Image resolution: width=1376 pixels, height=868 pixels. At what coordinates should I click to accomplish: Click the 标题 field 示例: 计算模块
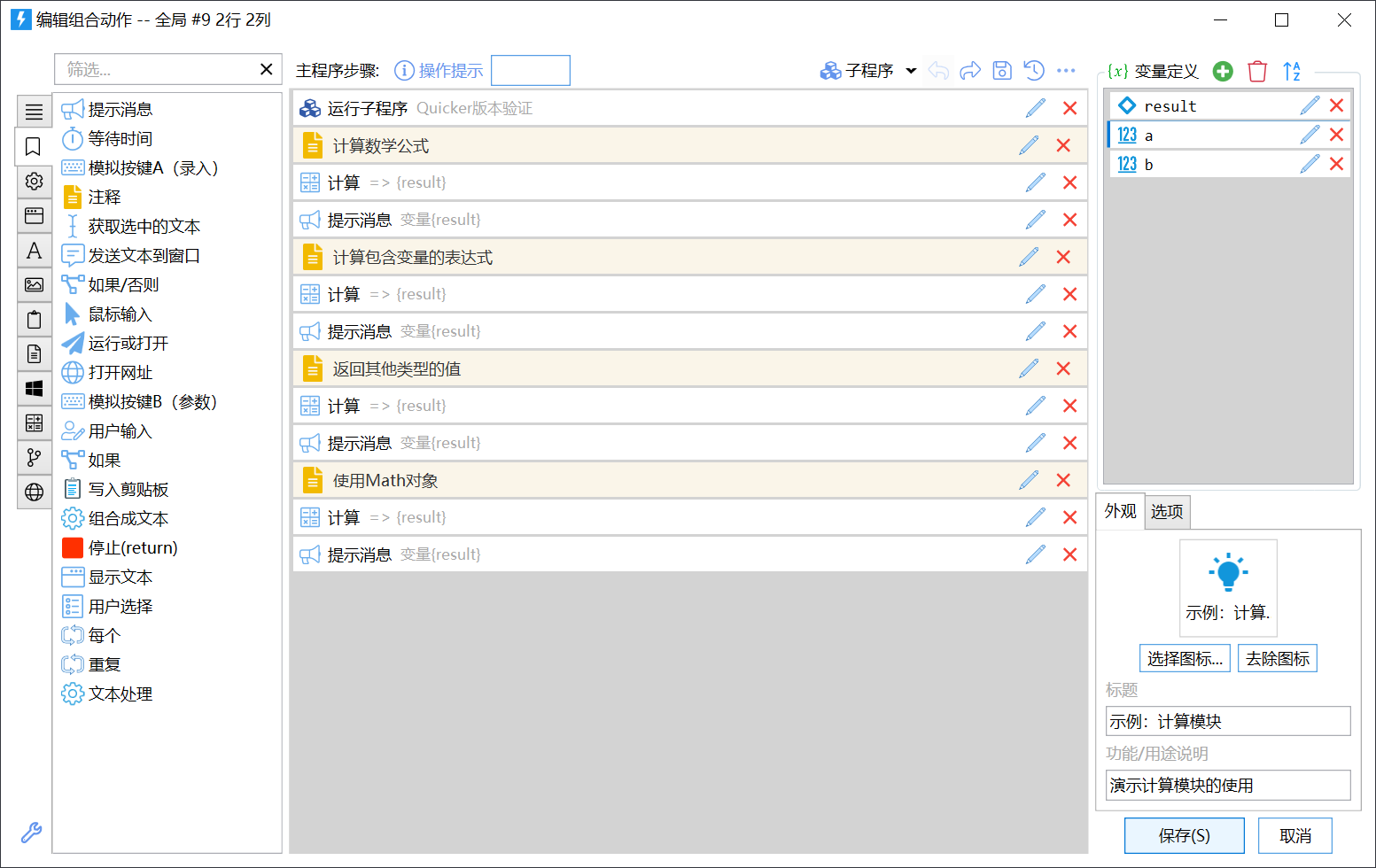point(1228,721)
